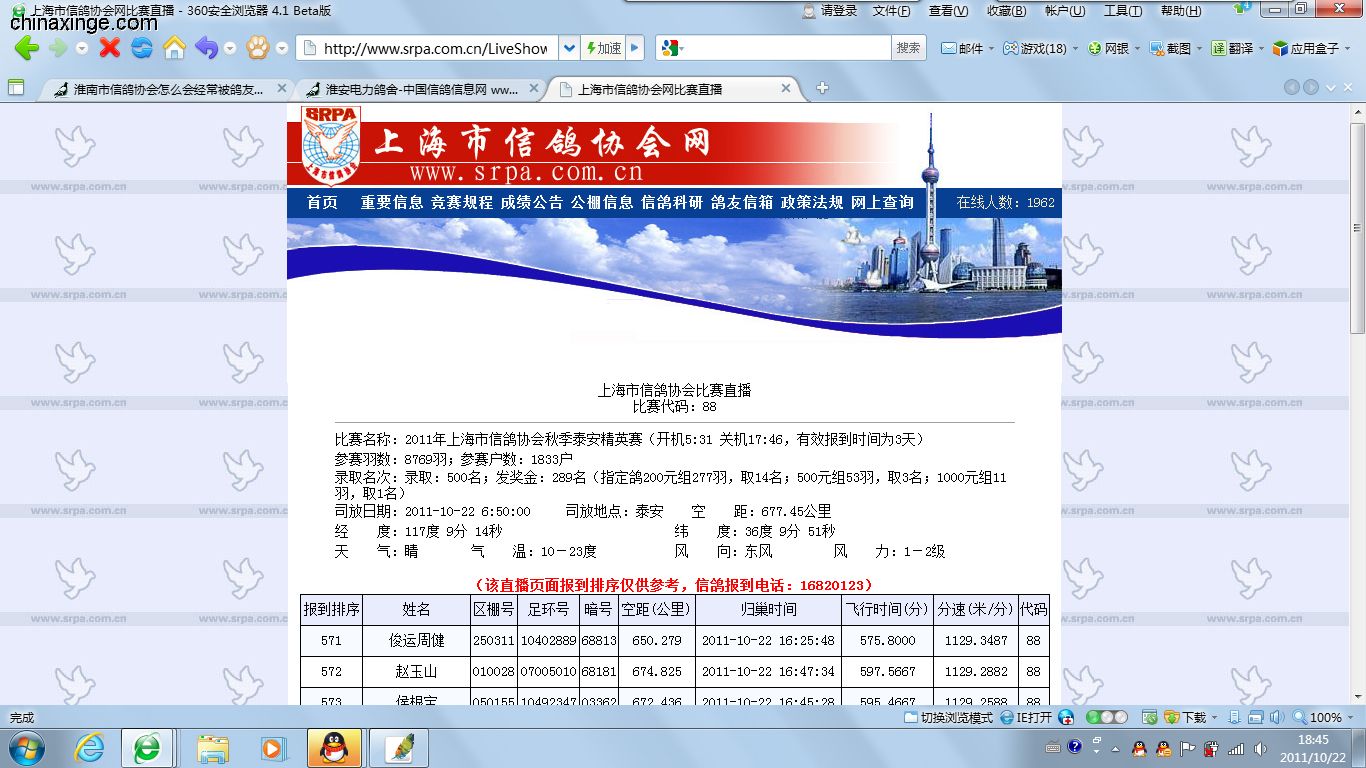Screen dimensions: 1366x768
Task: Click inside the search box
Action: pyautogui.click(x=789, y=48)
